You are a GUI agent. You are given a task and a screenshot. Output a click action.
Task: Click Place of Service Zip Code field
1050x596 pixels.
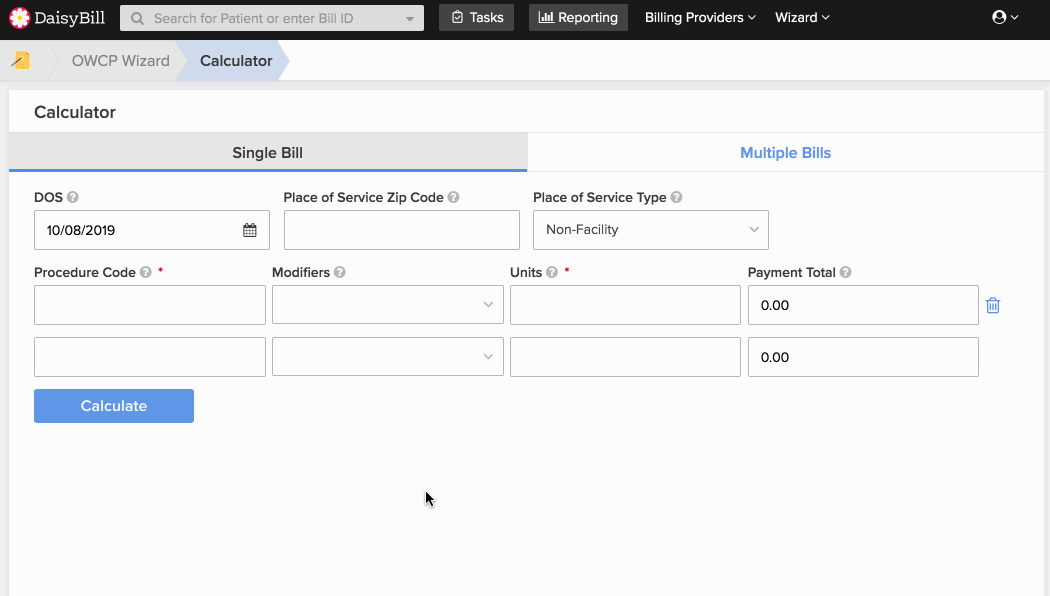pos(402,230)
